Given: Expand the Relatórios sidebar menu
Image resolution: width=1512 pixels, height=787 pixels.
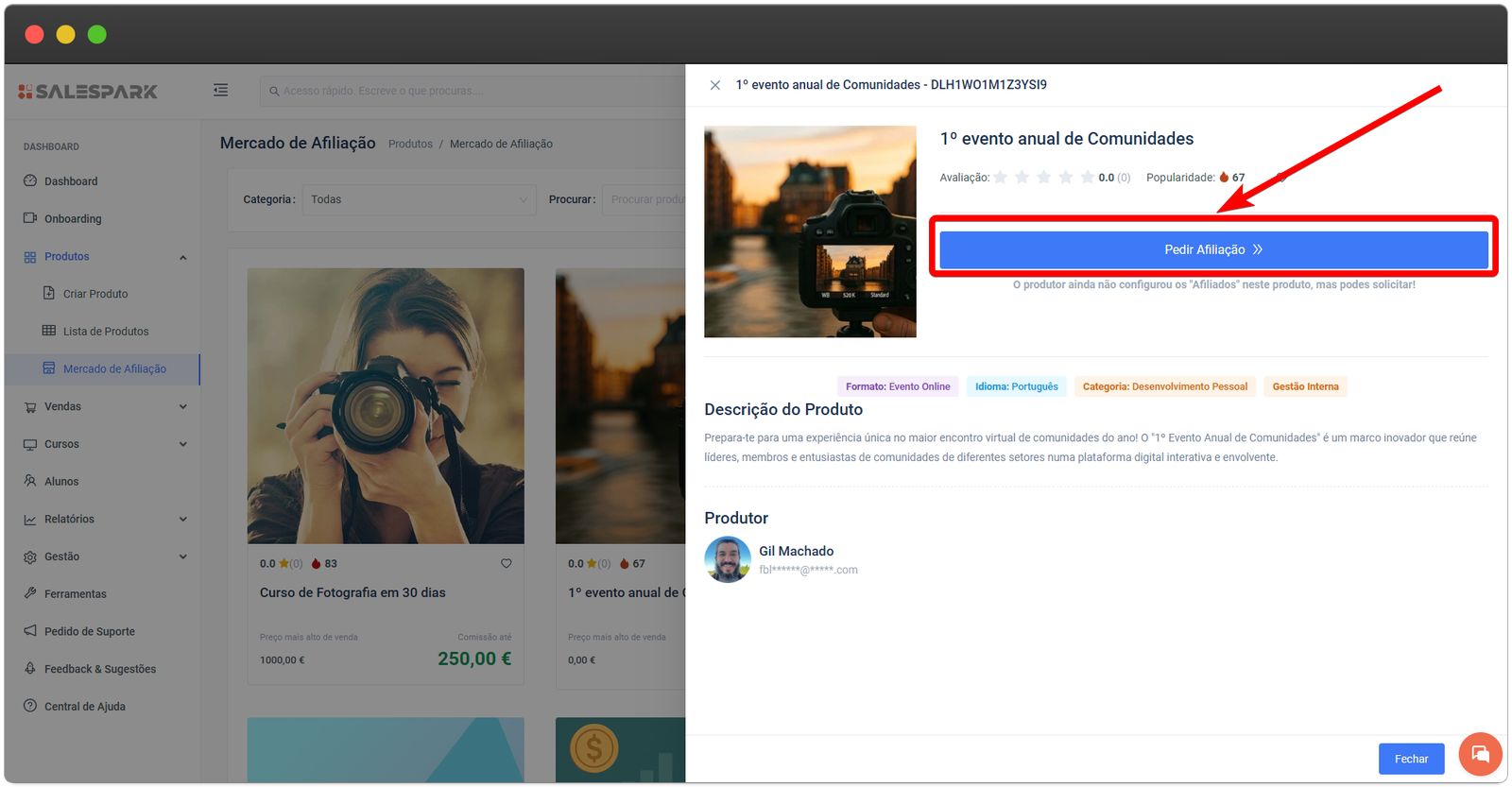Looking at the screenshot, I should (x=182, y=519).
